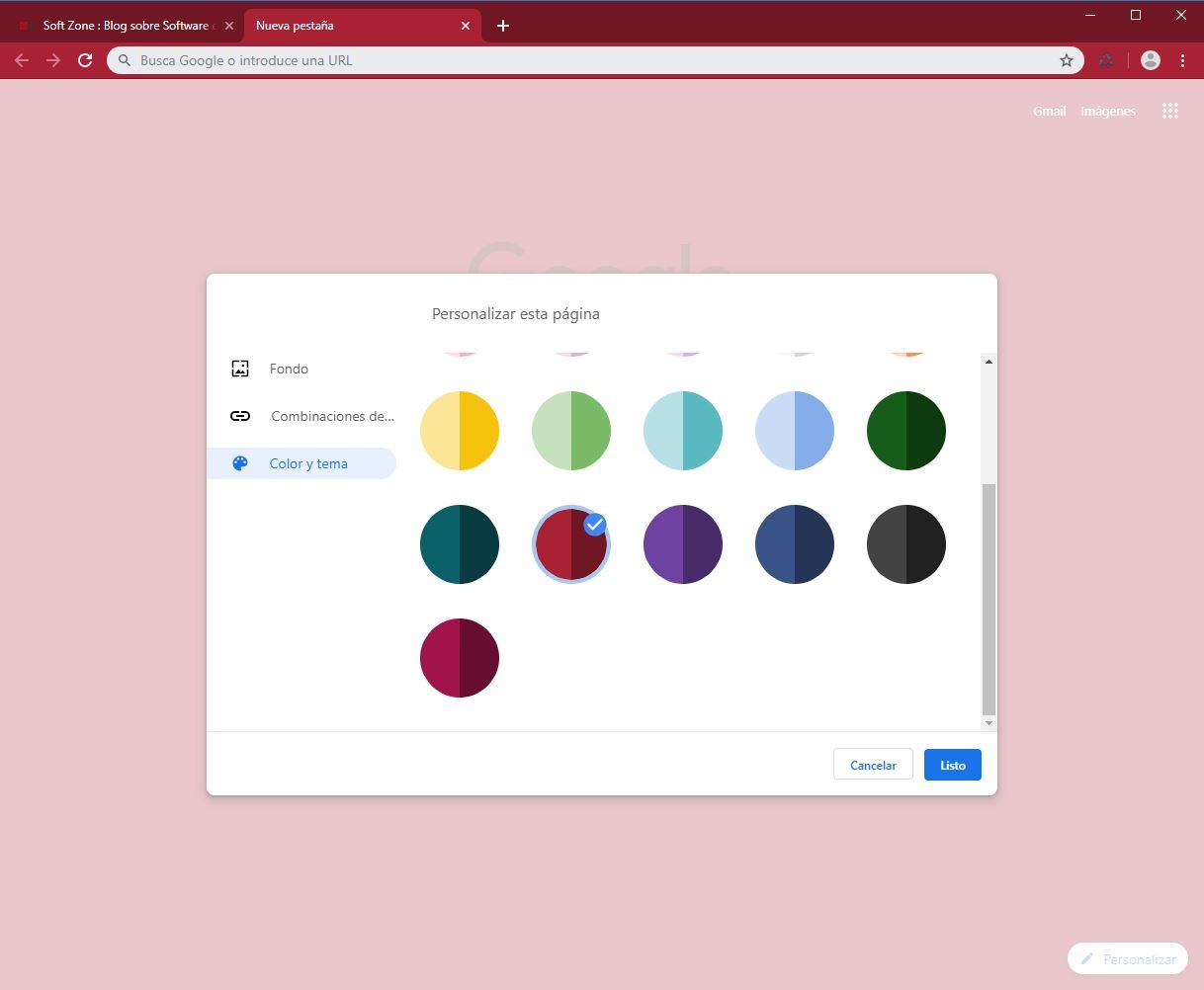Click the palette icon for Color y tema
The width and height of the screenshot is (1204, 990).
pyautogui.click(x=240, y=463)
